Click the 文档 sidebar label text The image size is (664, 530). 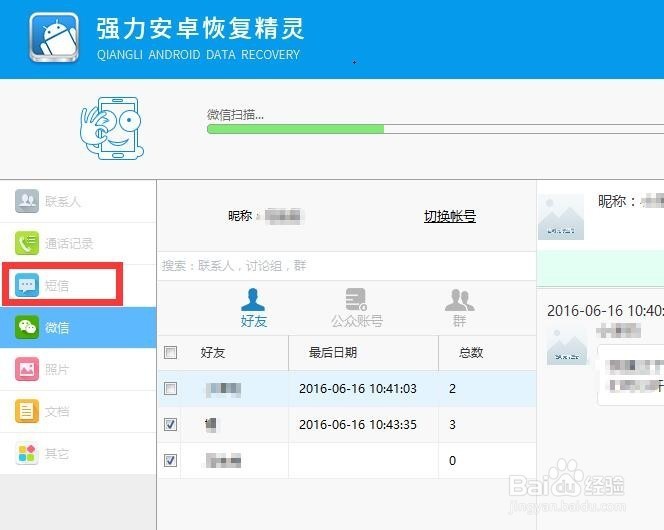(x=57, y=411)
